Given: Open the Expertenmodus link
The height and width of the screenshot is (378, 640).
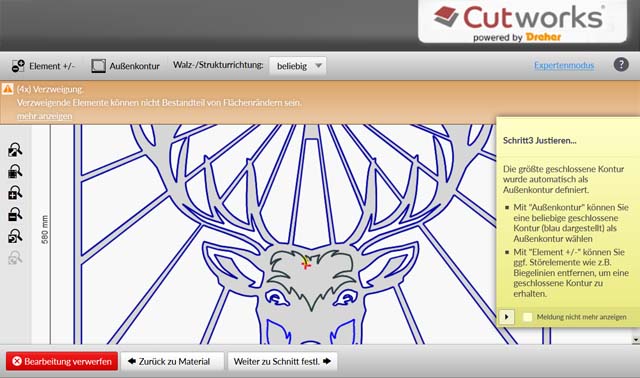Looking at the screenshot, I should (564, 65).
